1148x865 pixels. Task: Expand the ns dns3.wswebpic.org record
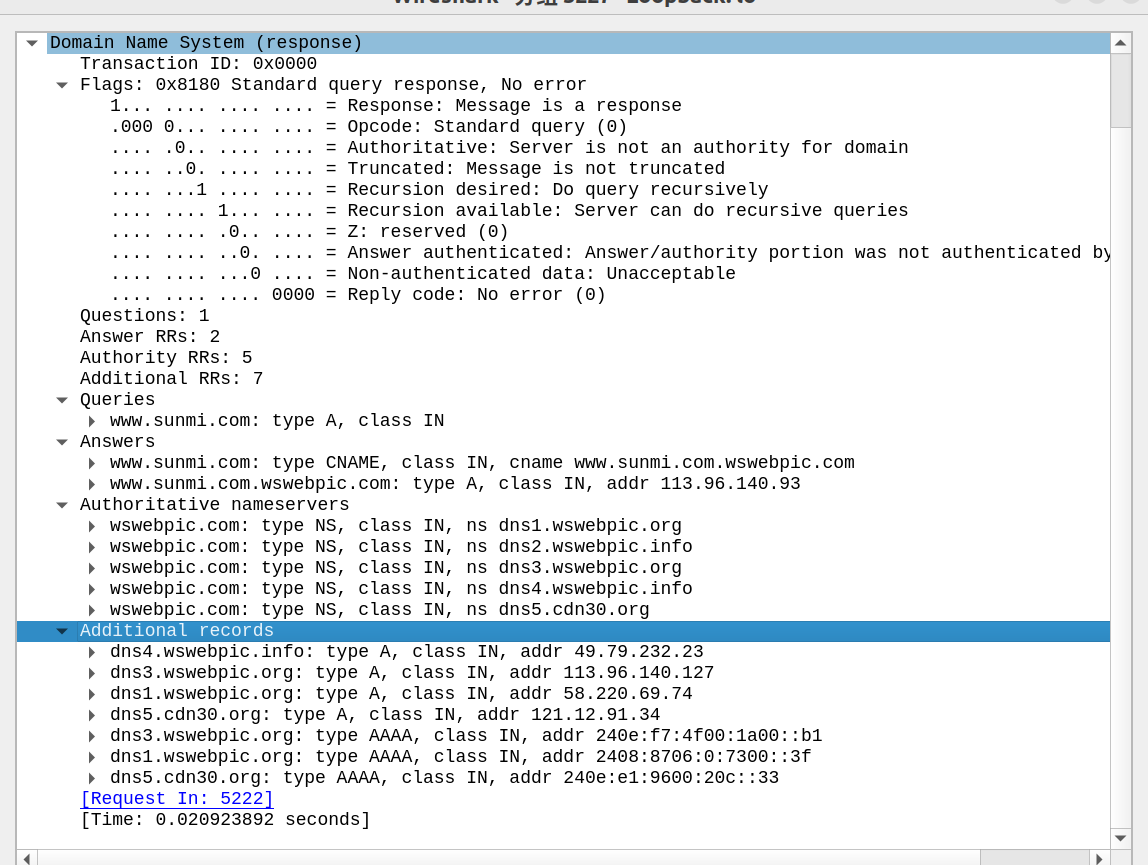(x=92, y=568)
